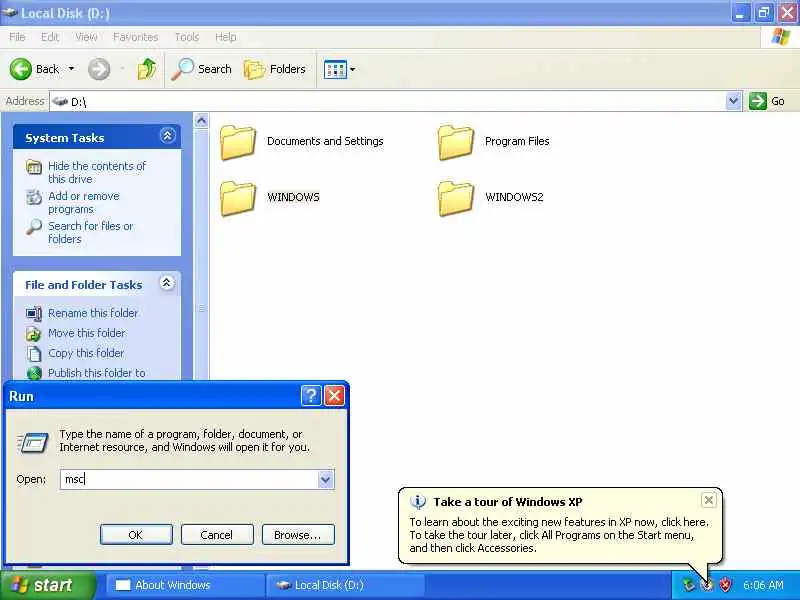Screen dimensions: 800x600
Task: Open the Start menu
Action: point(48,585)
